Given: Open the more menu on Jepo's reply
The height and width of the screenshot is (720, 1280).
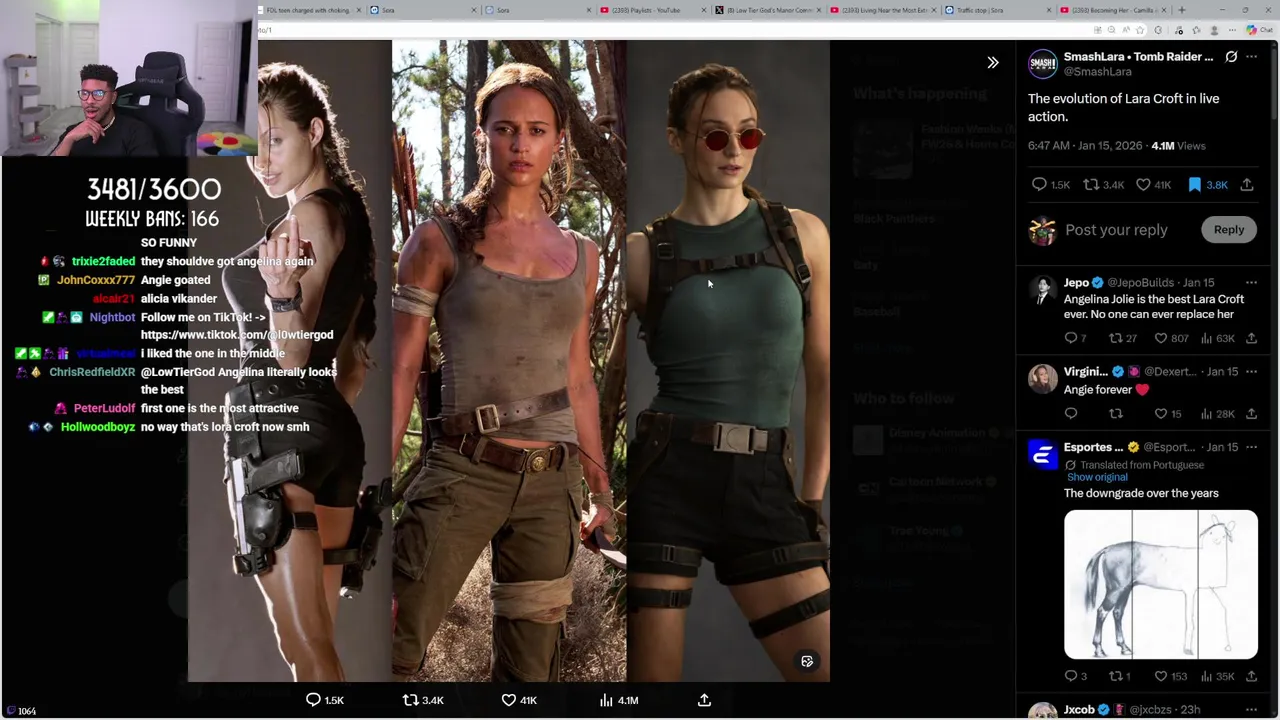Looking at the screenshot, I should point(1251,283).
